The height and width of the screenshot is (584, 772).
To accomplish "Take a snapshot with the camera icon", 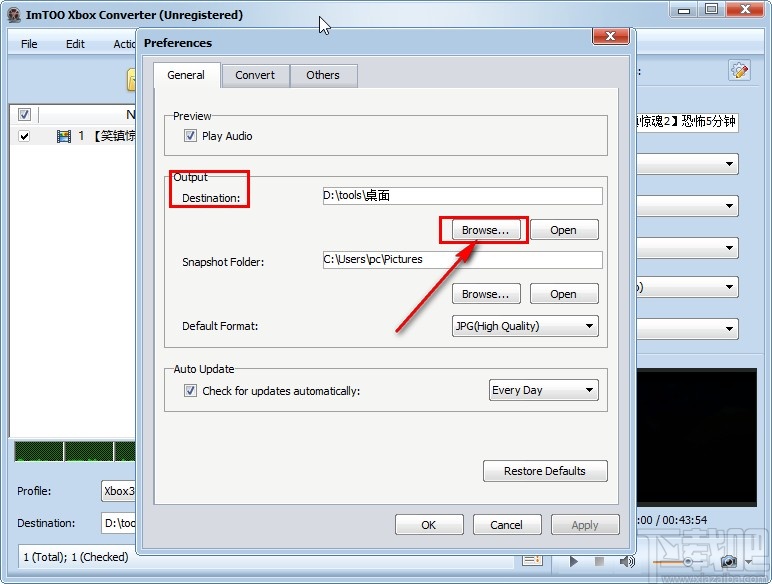I will click(729, 561).
